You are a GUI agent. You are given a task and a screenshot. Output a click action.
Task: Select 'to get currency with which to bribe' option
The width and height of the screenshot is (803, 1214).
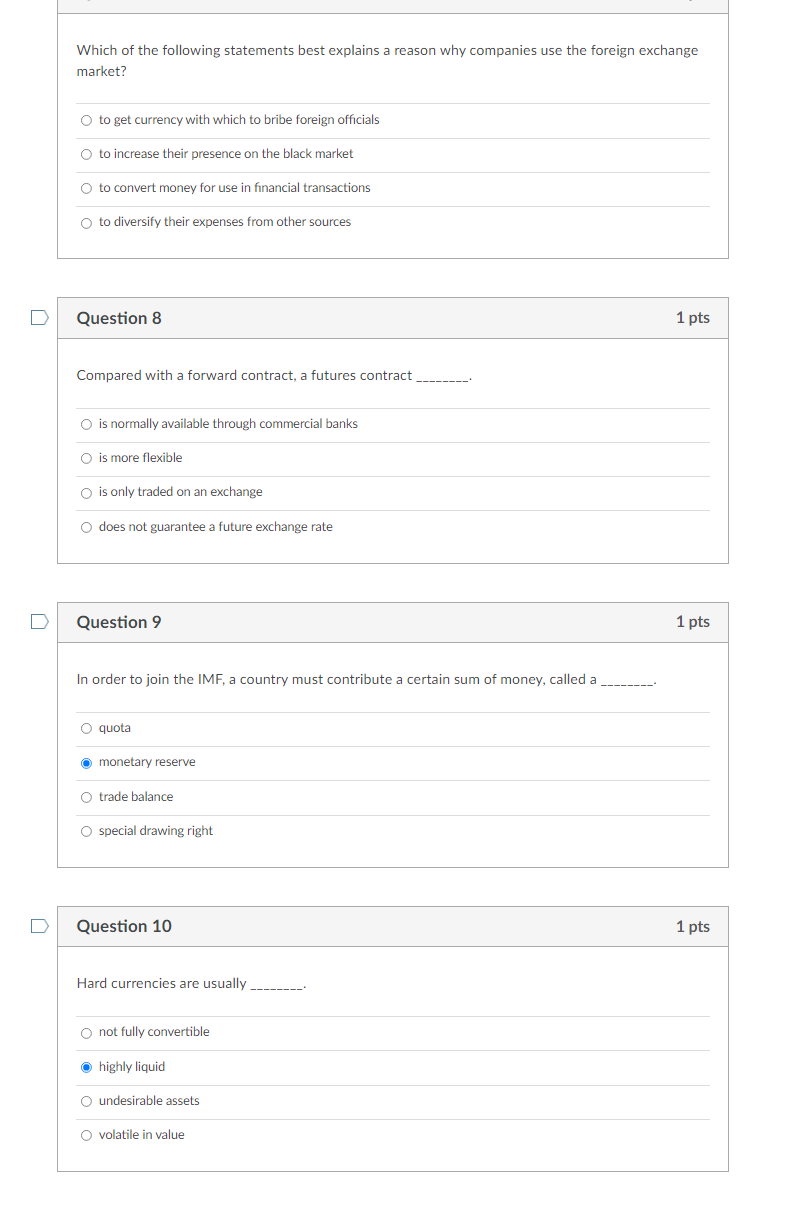[x=87, y=121]
